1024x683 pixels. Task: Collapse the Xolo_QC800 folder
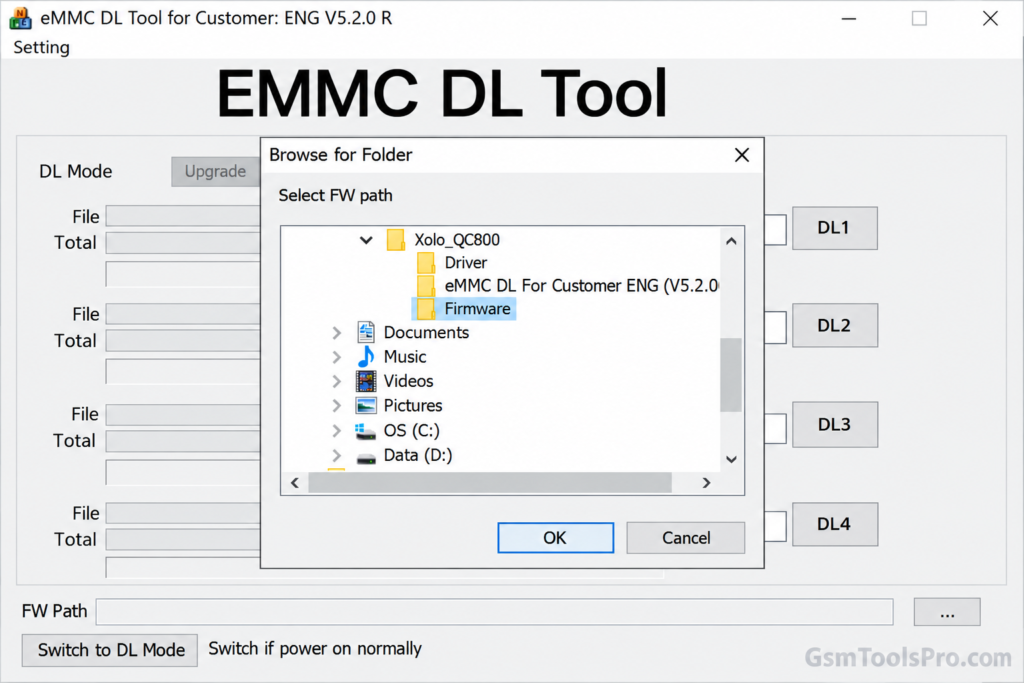(366, 240)
